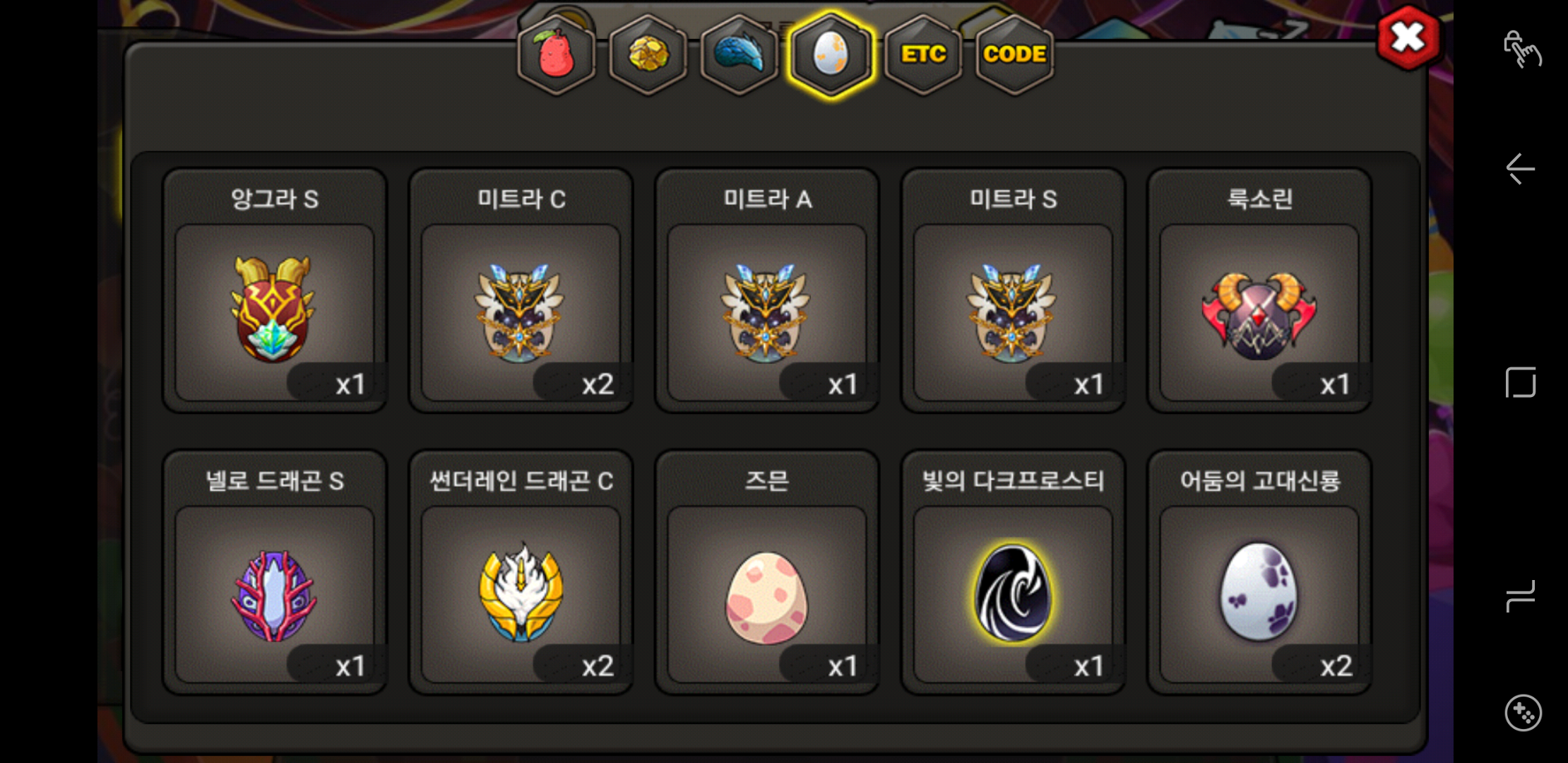Select the 앙그라 S egg
This screenshot has height=763, width=1568.
point(275,290)
